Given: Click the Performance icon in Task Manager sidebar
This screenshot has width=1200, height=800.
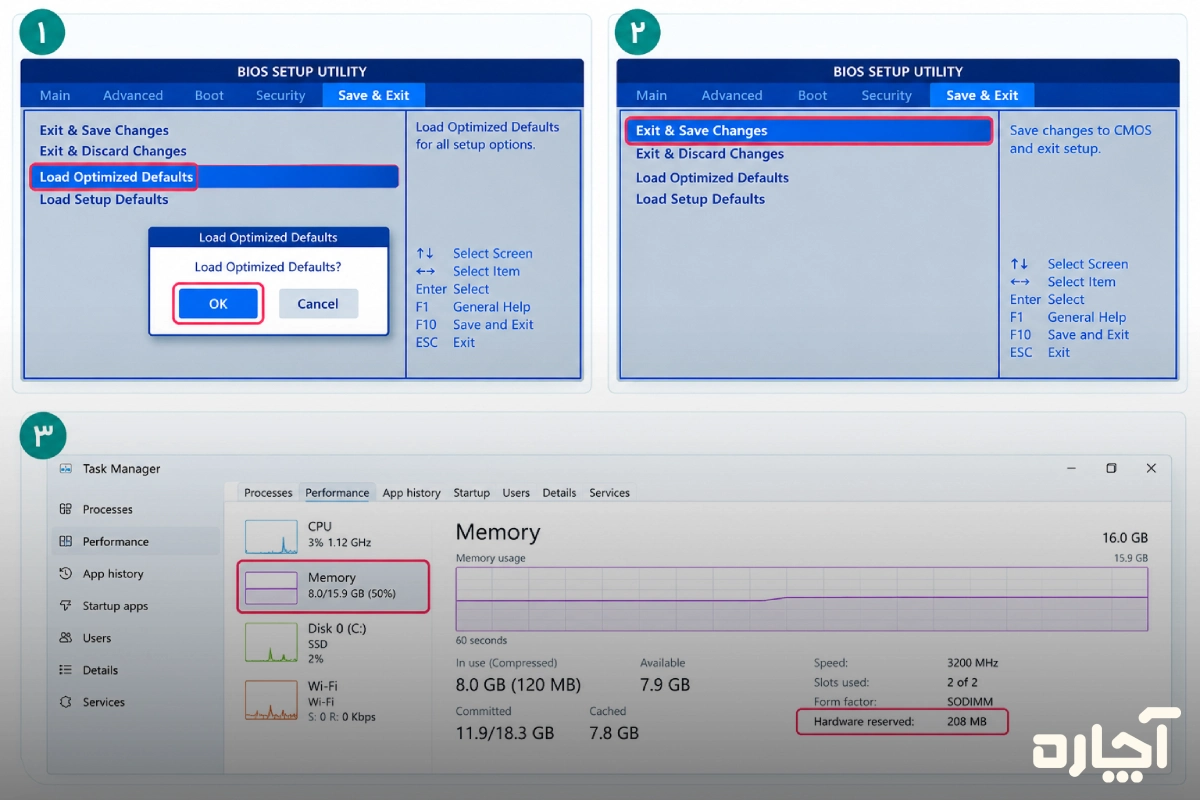Looking at the screenshot, I should click(x=66, y=541).
